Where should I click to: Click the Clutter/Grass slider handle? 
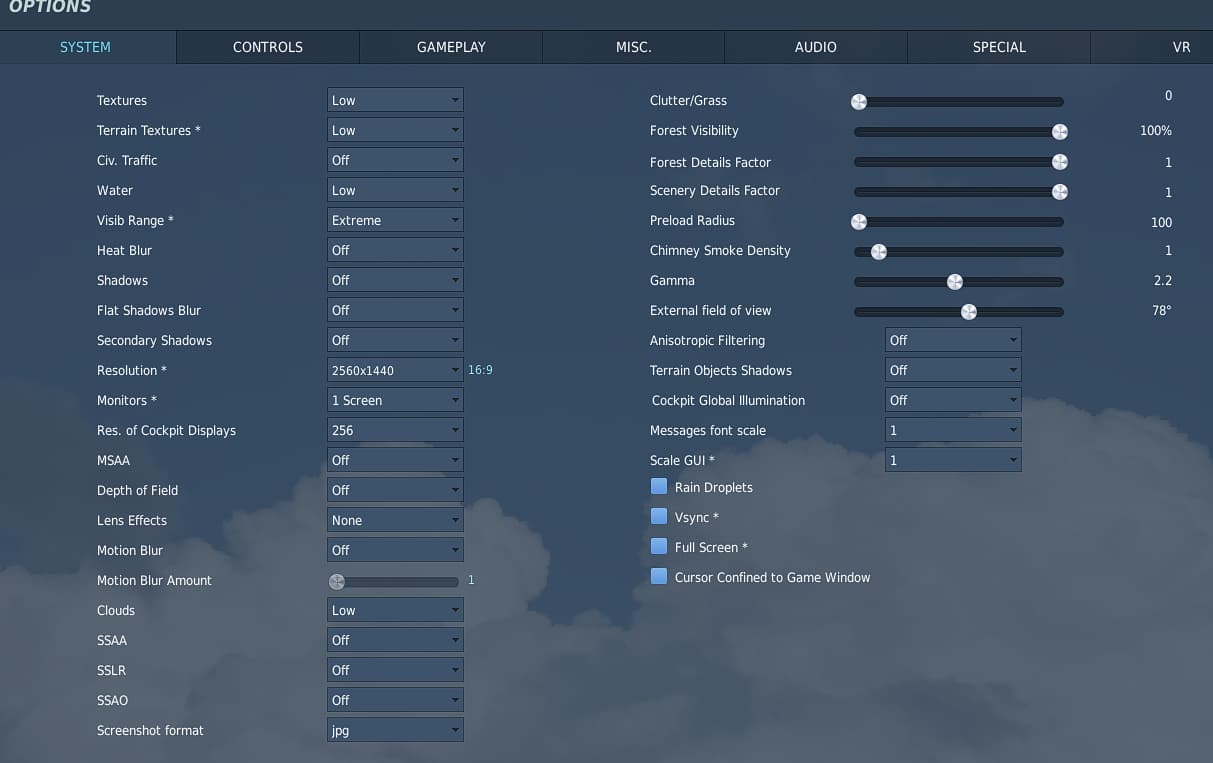(858, 101)
